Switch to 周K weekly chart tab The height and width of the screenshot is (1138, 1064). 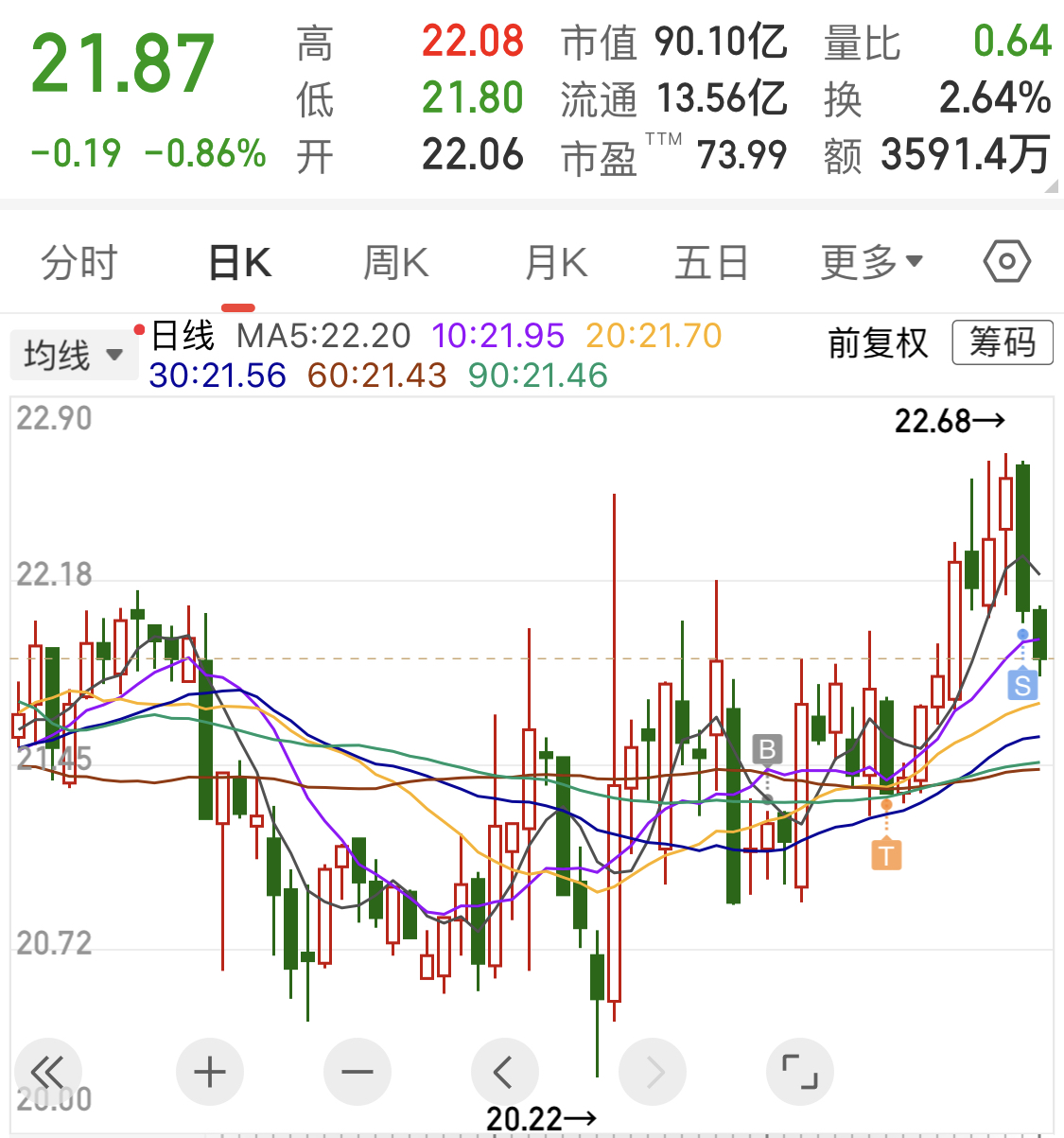[x=396, y=262]
